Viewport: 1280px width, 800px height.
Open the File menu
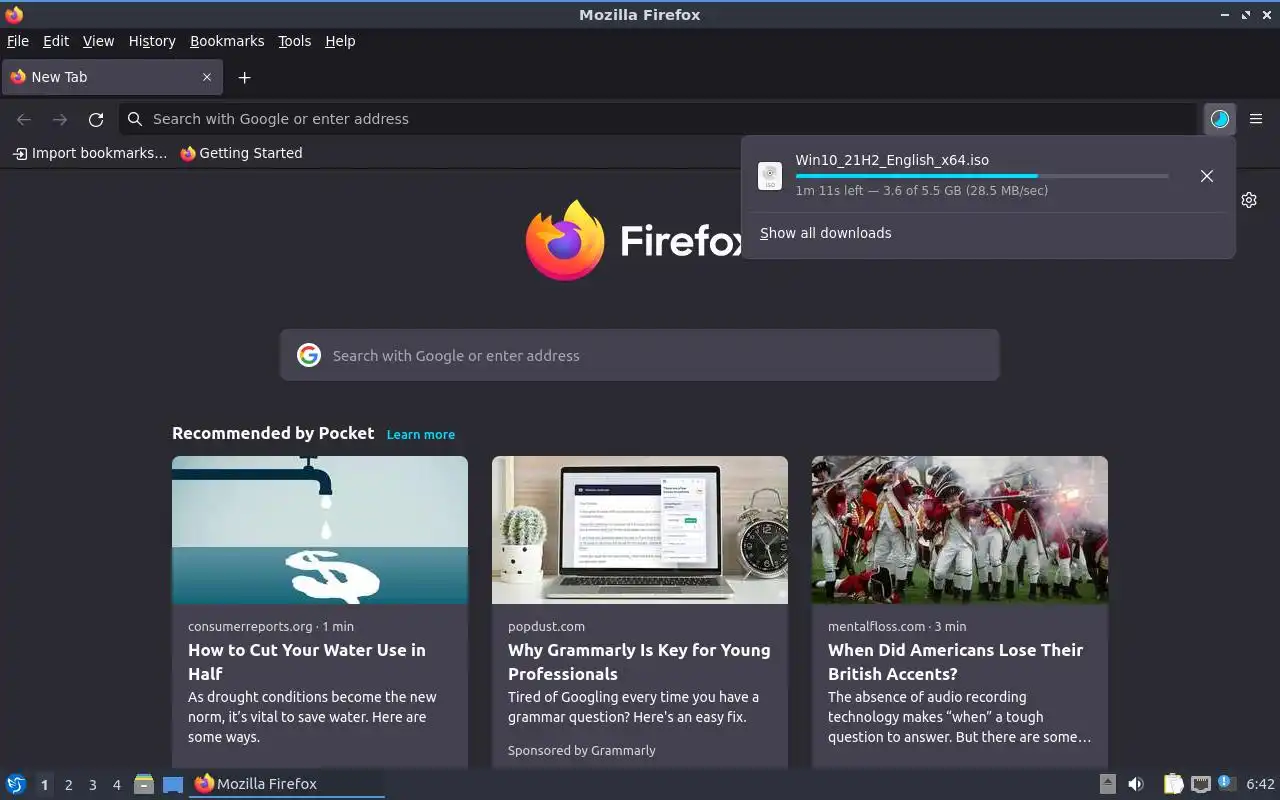click(x=18, y=41)
